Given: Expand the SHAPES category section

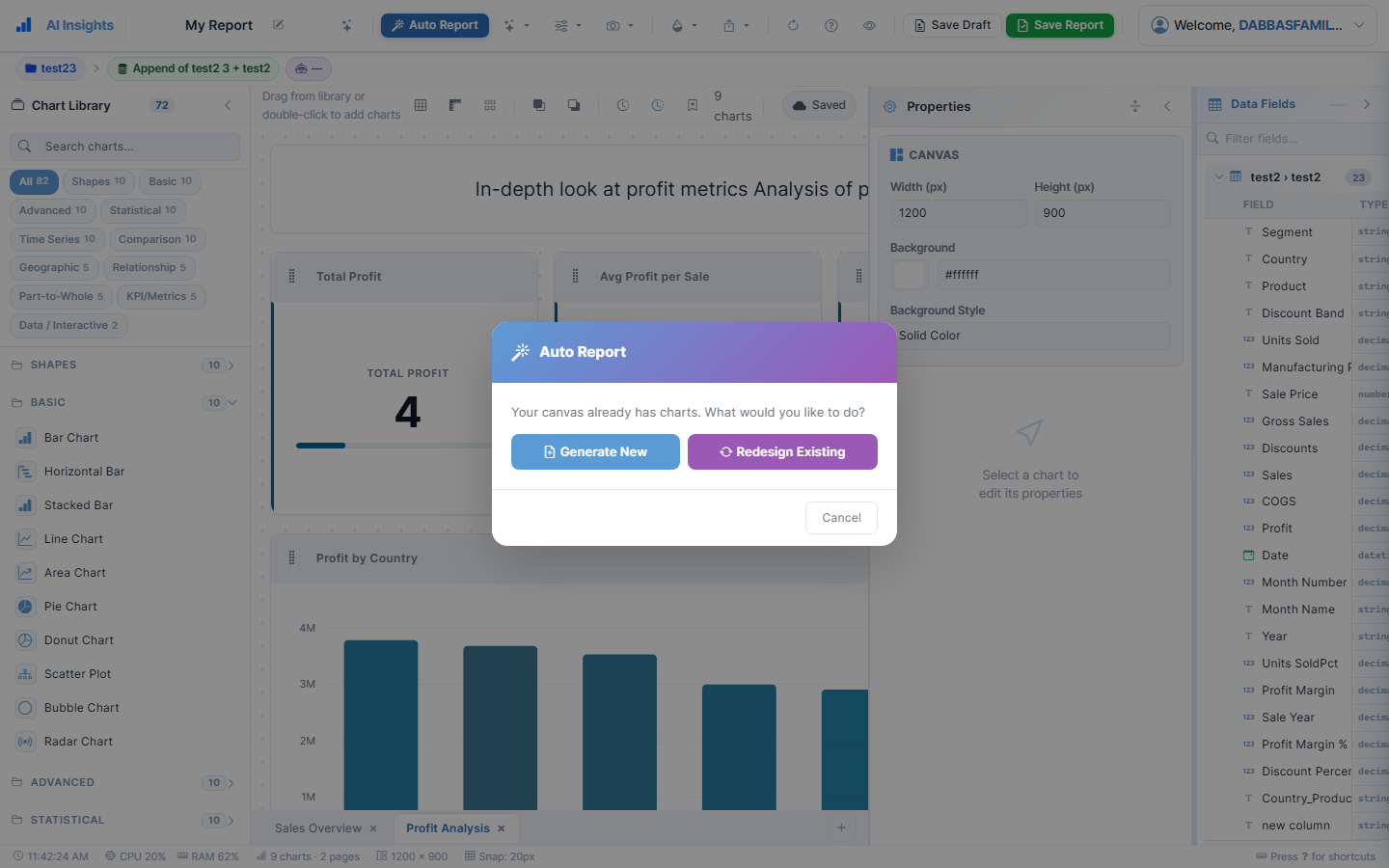Looking at the screenshot, I should tap(124, 366).
